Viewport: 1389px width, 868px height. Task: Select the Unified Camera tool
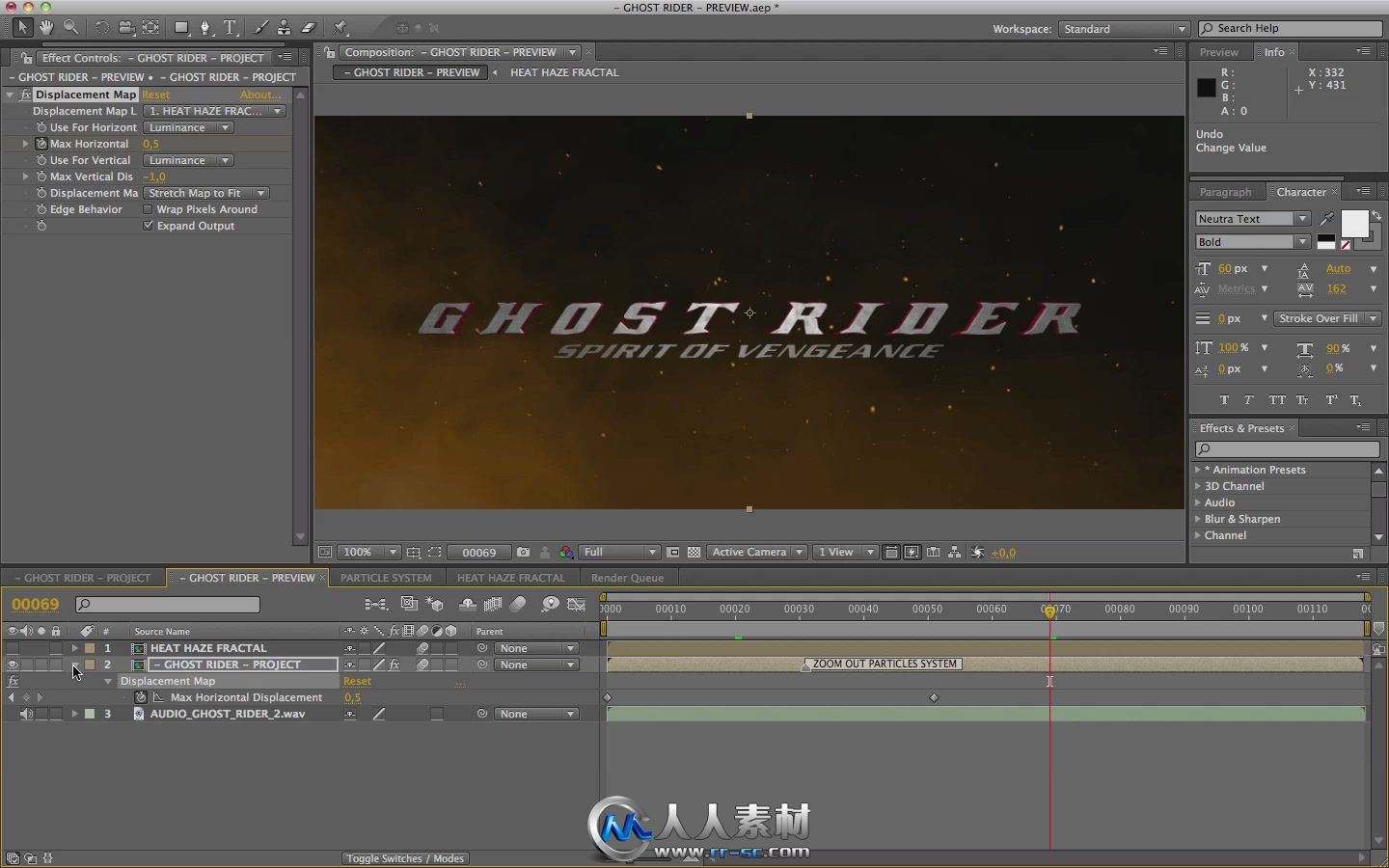126,28
